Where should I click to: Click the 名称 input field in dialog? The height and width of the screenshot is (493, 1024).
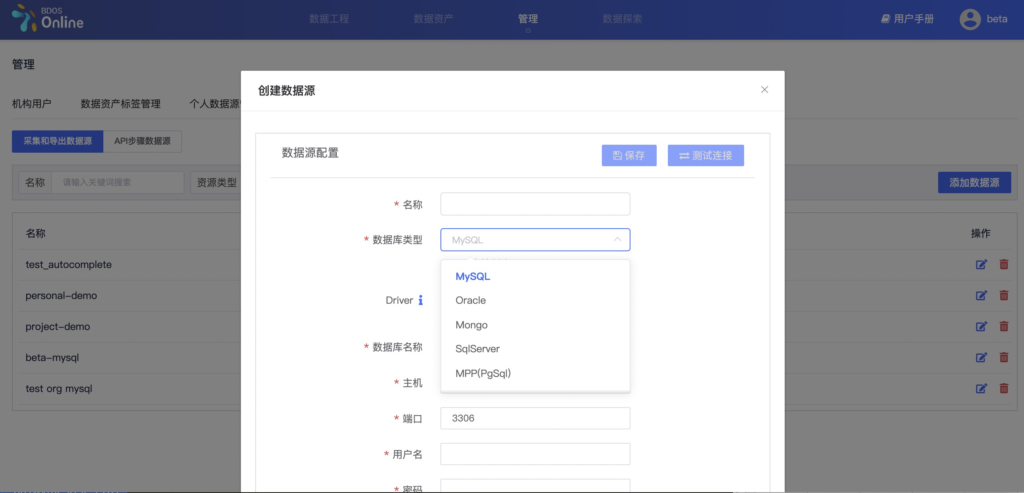pyautogui.click(x=535, y=204)
